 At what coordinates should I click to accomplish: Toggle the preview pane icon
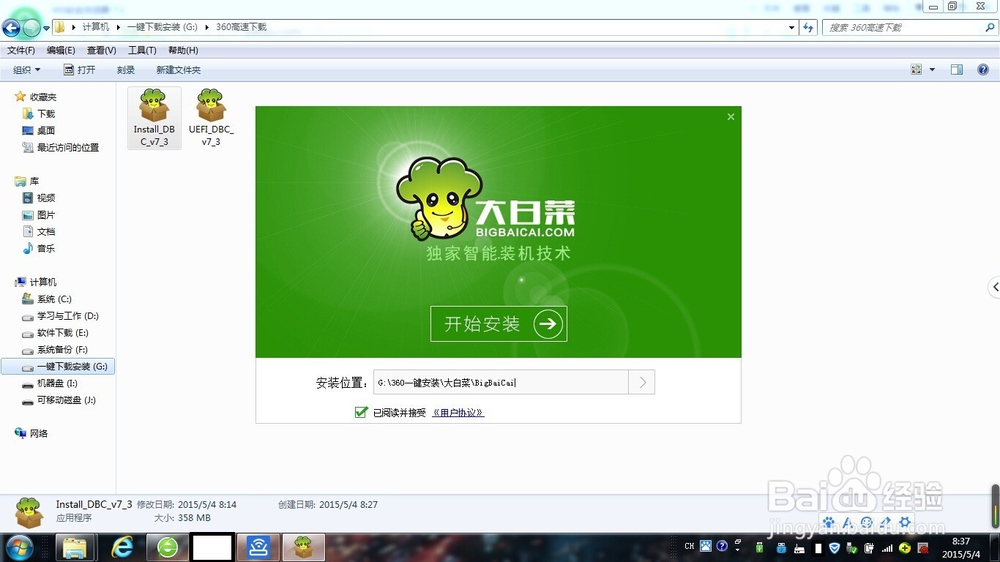(957, 70)
